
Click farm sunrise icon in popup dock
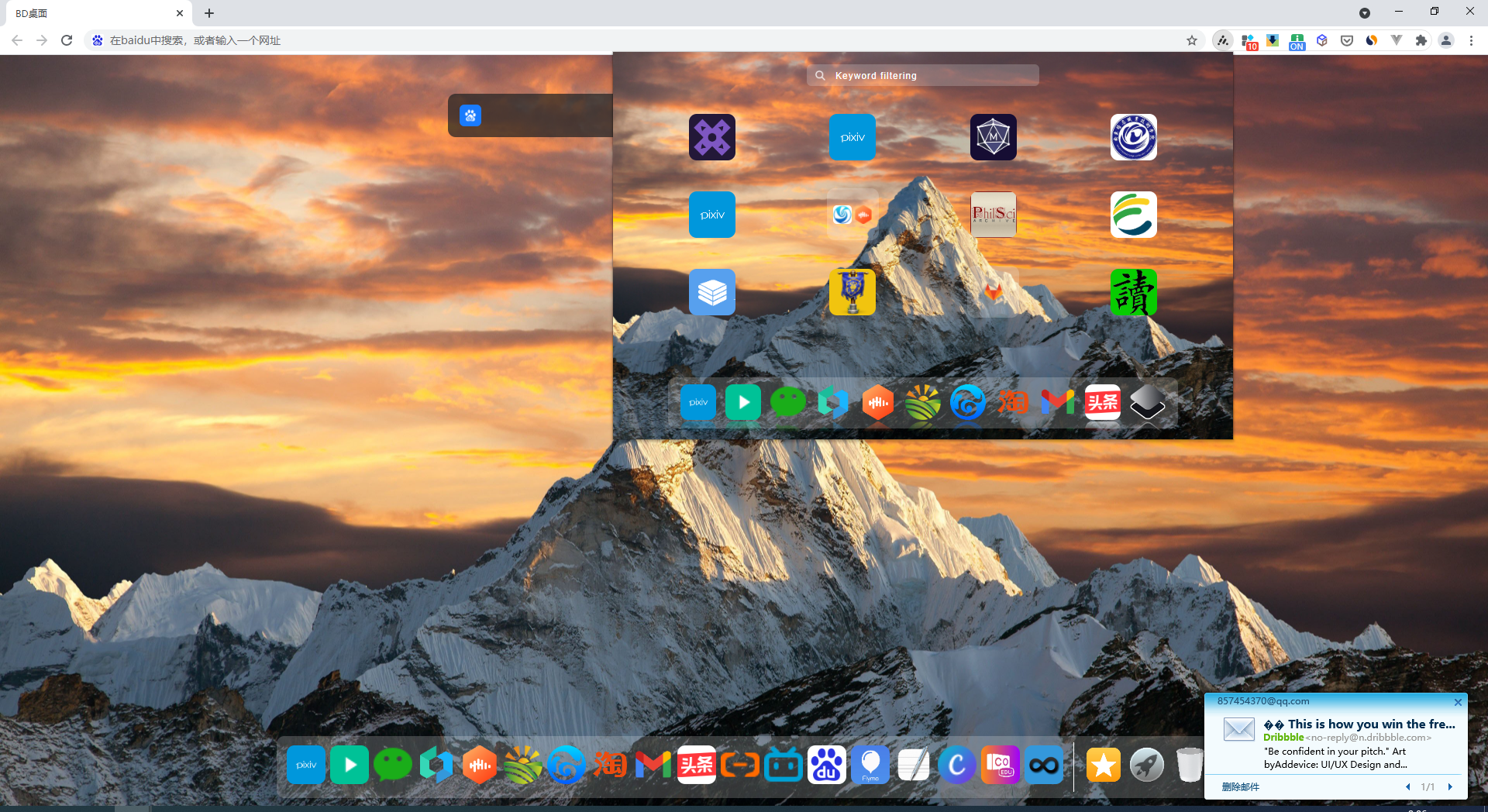(x=922, y=402)
